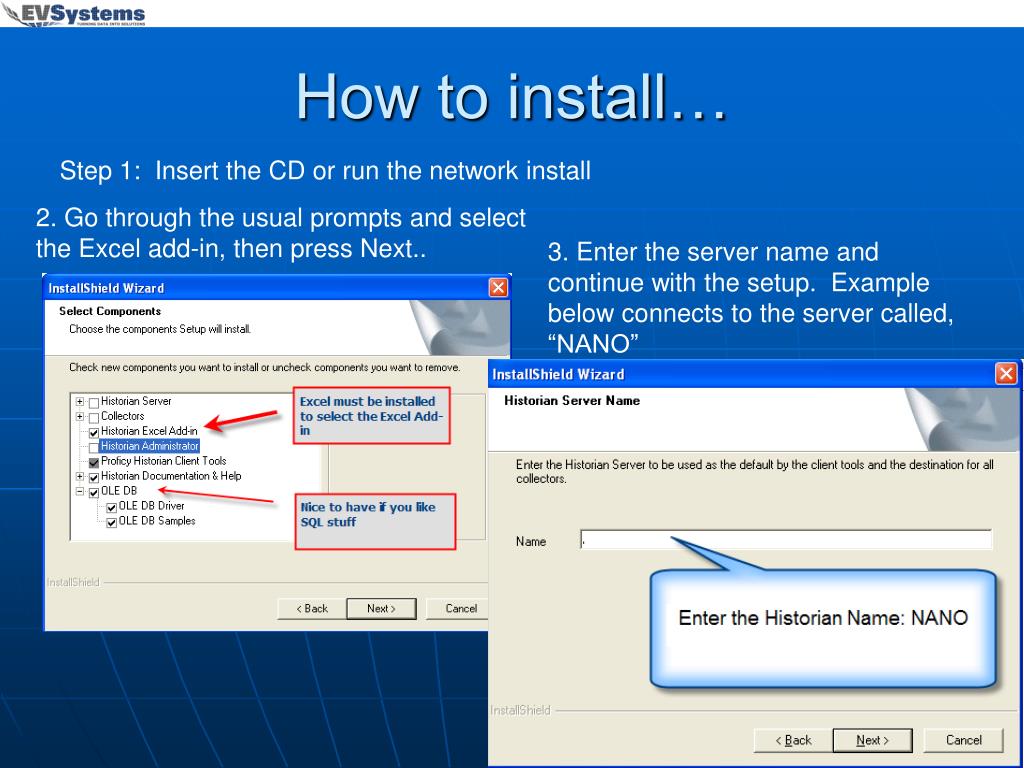
Task: Uncheck the OLE DB Samples checkbox
Action: [x=112, y=522]
